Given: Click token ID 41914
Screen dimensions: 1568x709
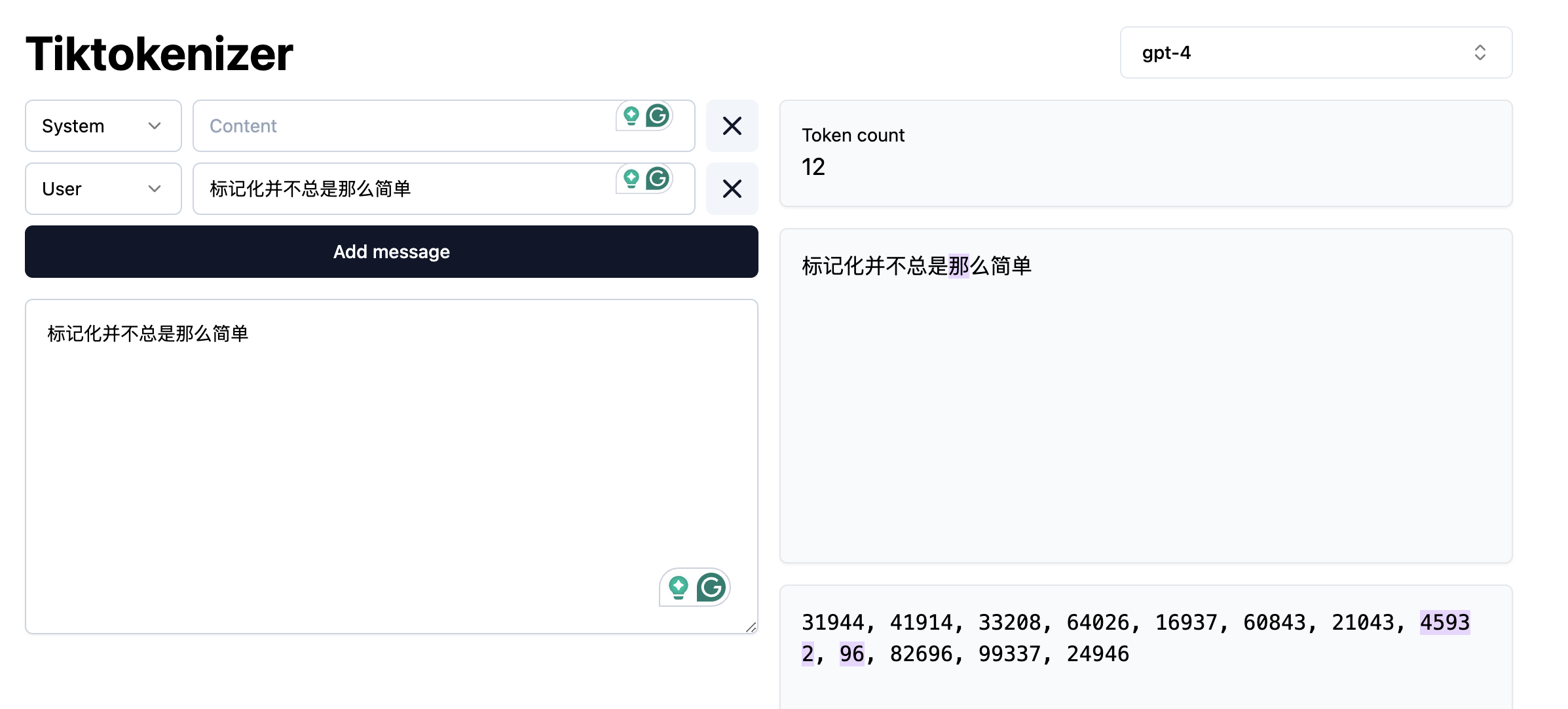Looking at the screenshot, I should [922, 622].
